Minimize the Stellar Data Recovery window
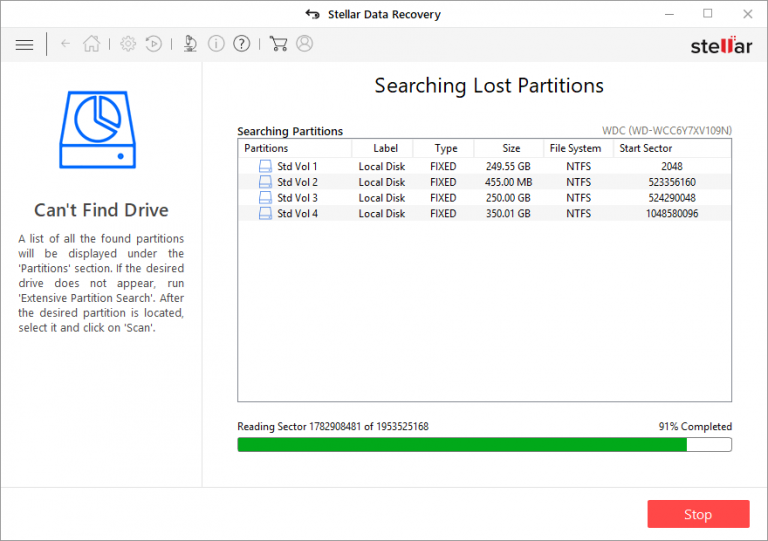 tap(669, 14)
